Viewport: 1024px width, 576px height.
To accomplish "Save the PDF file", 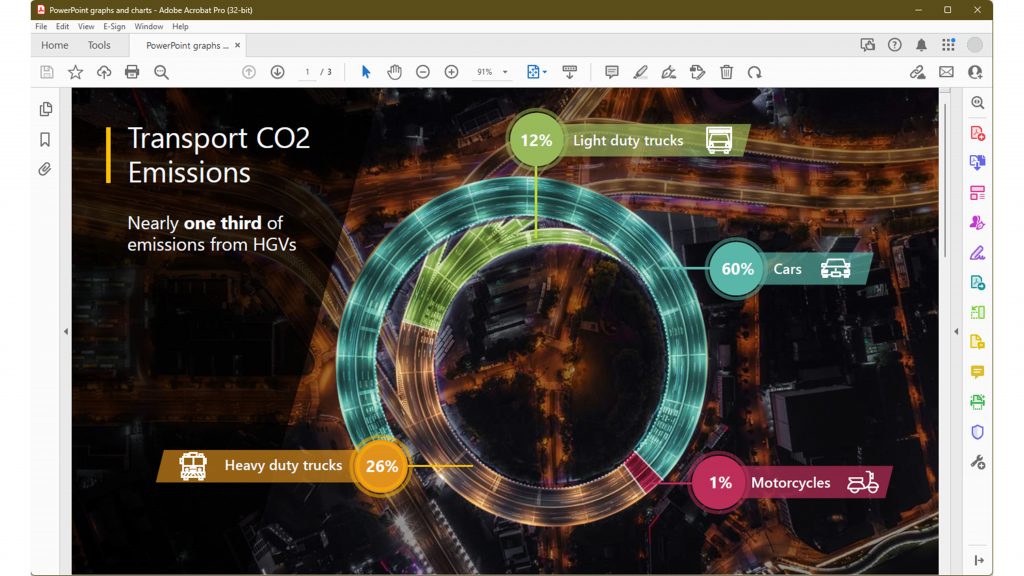I will [46, 71].
